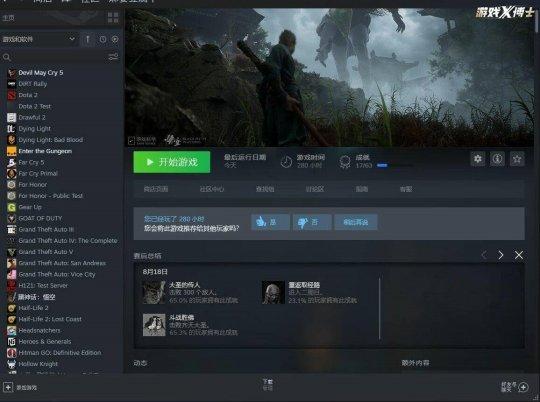Click the Gear Up green icon

(x=12, y=207)
